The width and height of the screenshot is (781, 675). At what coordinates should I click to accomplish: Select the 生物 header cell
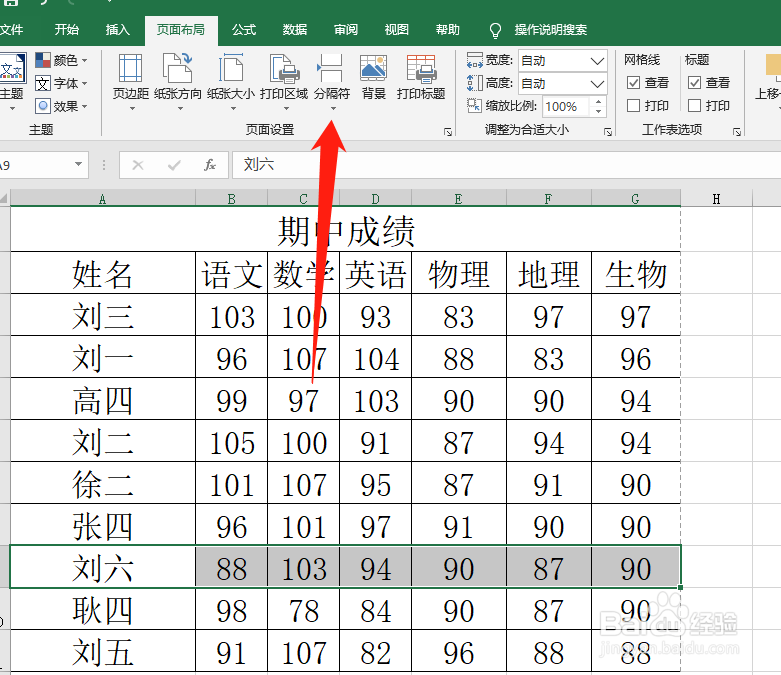coord(636,273)
